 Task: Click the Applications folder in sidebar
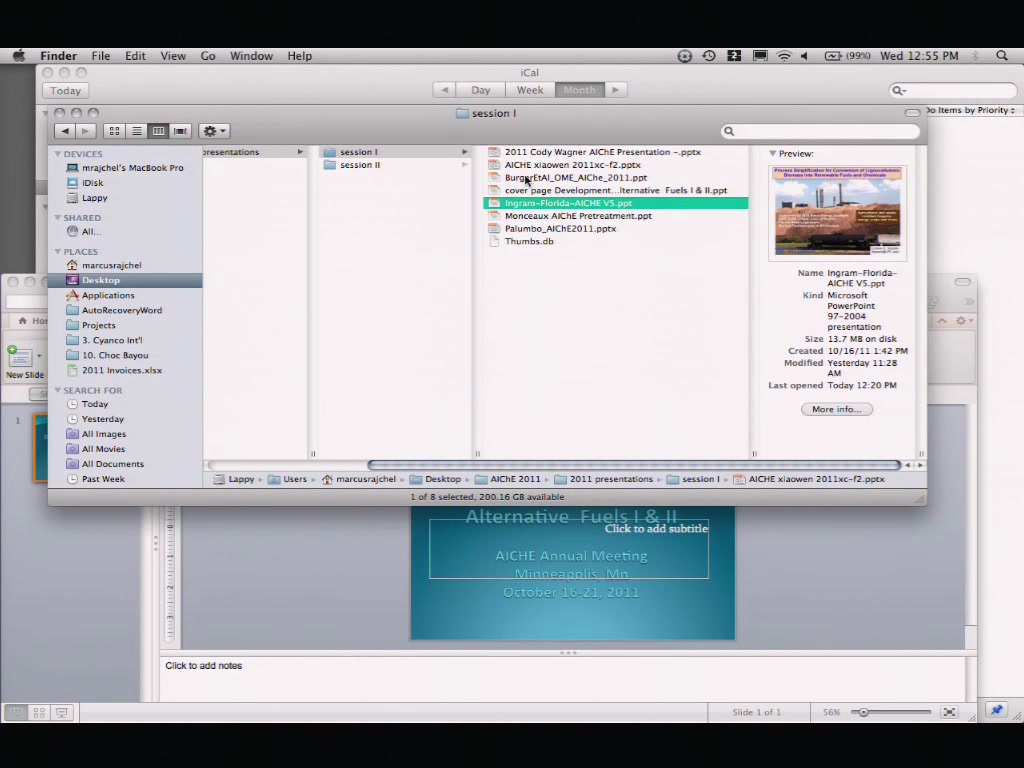[107, 295]
